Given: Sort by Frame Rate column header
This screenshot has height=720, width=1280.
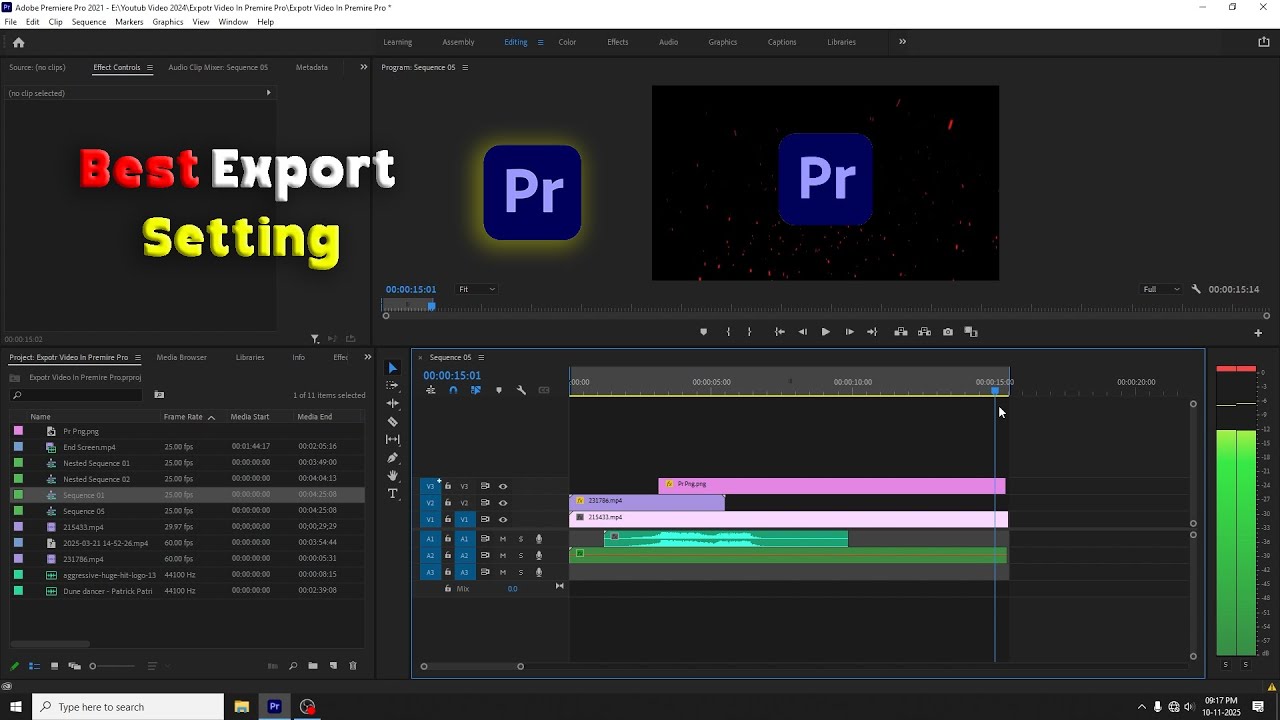Looking at the screenshot, I should [183, 417].
